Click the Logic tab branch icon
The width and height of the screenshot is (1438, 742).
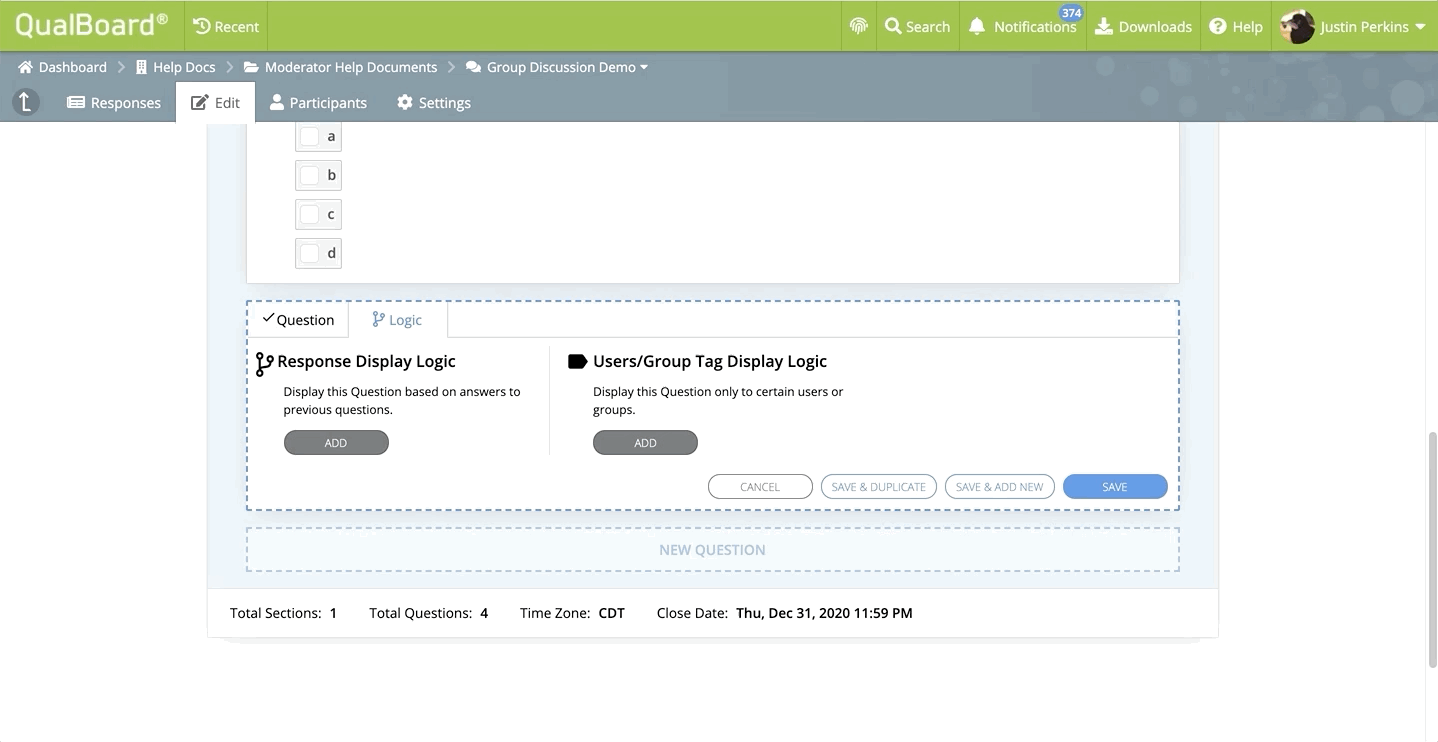[x=378, y=319]
